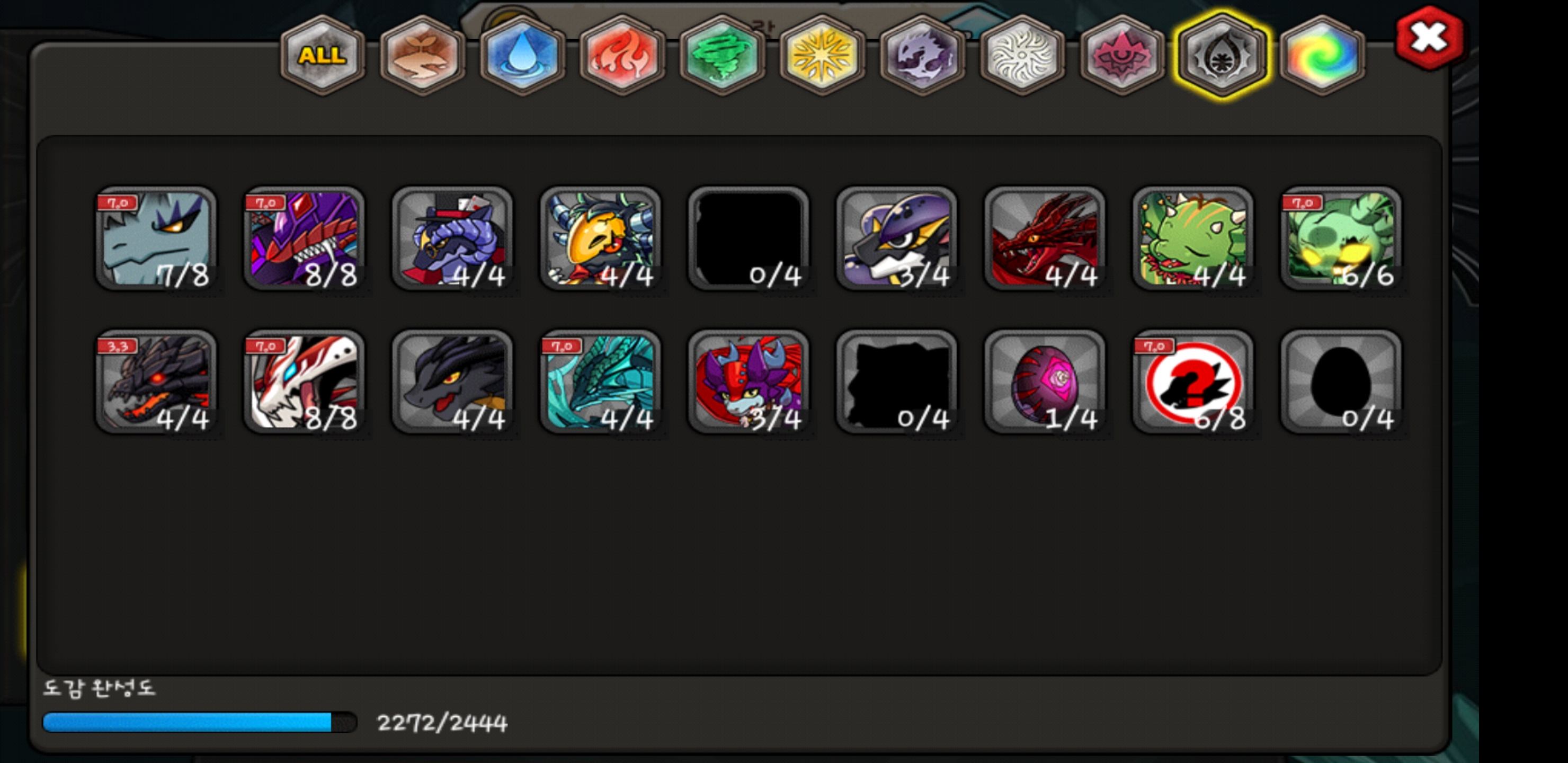Open the pink rose egg card 1/4

[x=1045, y=382]
